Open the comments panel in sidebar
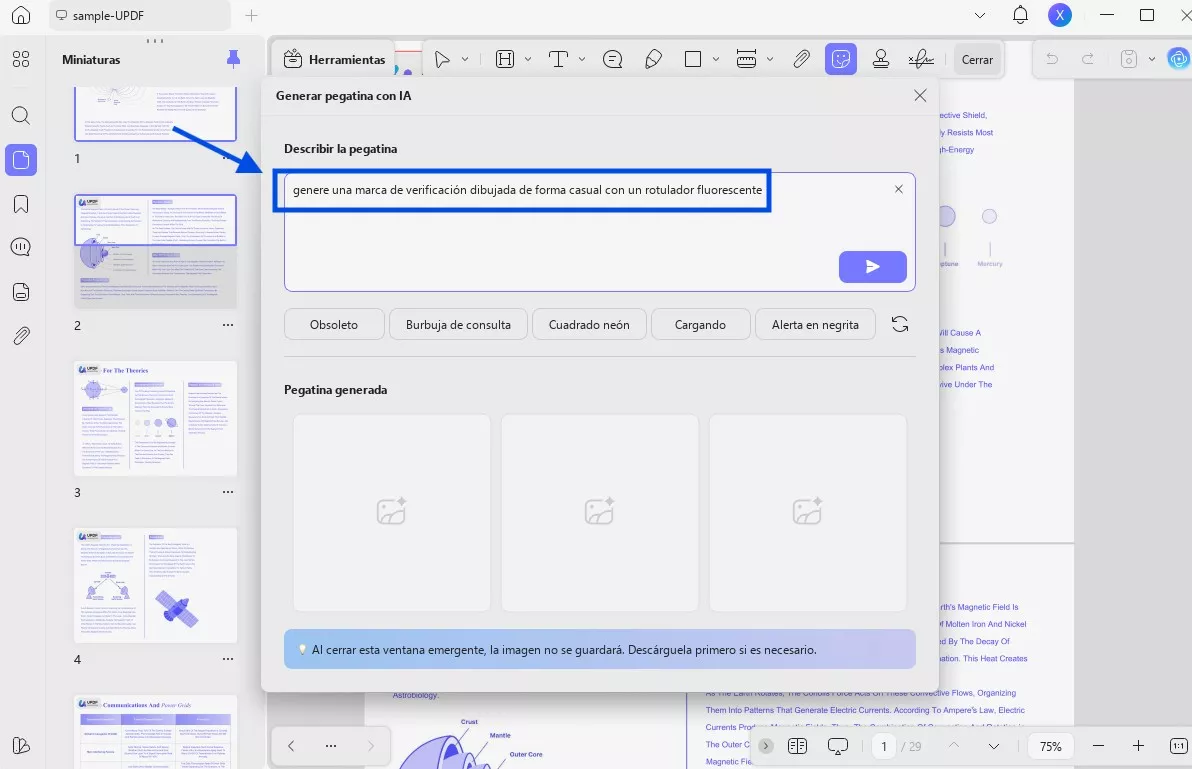This screenshot has width=1192, height=769. point(21,247)
